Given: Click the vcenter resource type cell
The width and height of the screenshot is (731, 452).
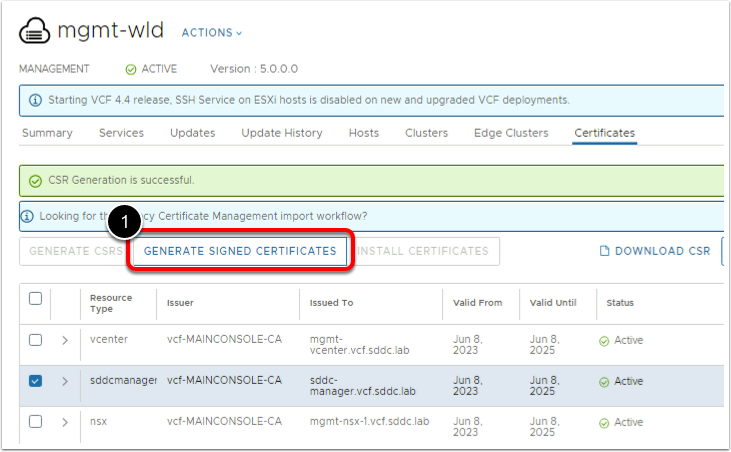Looking at the screenshot, I should pyautogui.click(x=109, y=339).
